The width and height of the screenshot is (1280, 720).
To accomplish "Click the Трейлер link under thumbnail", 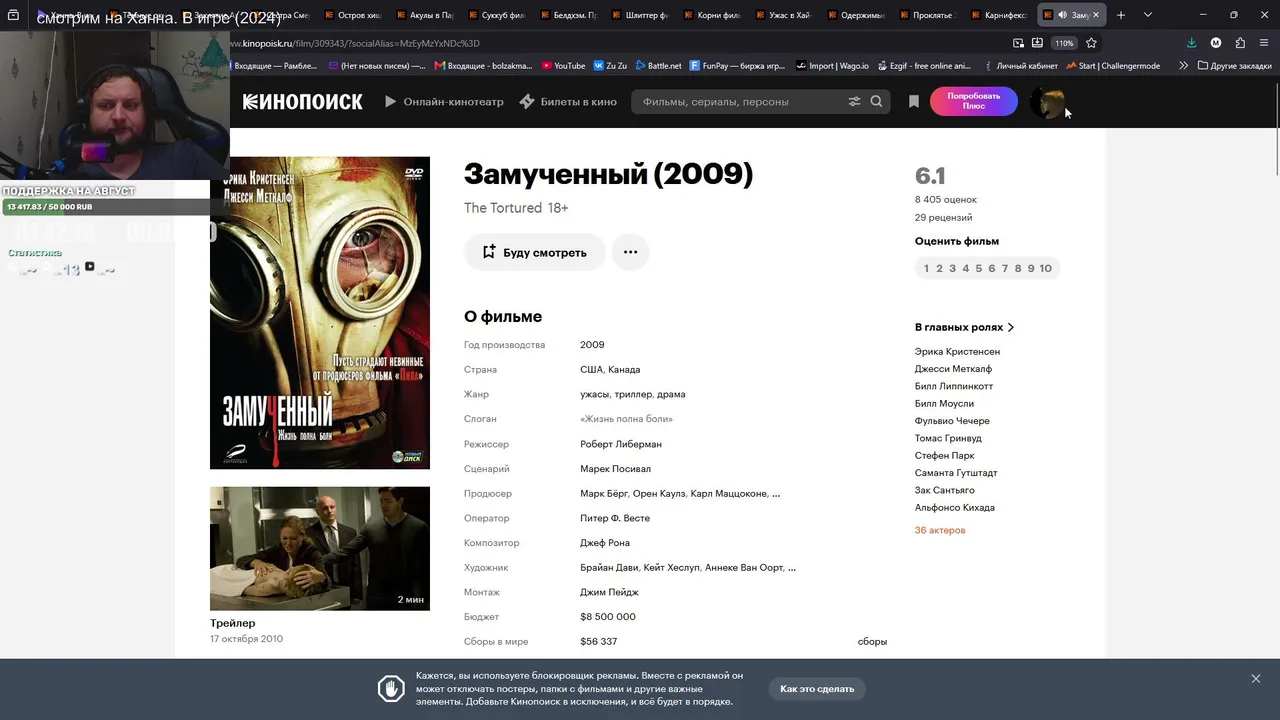I will coord(232,623).
